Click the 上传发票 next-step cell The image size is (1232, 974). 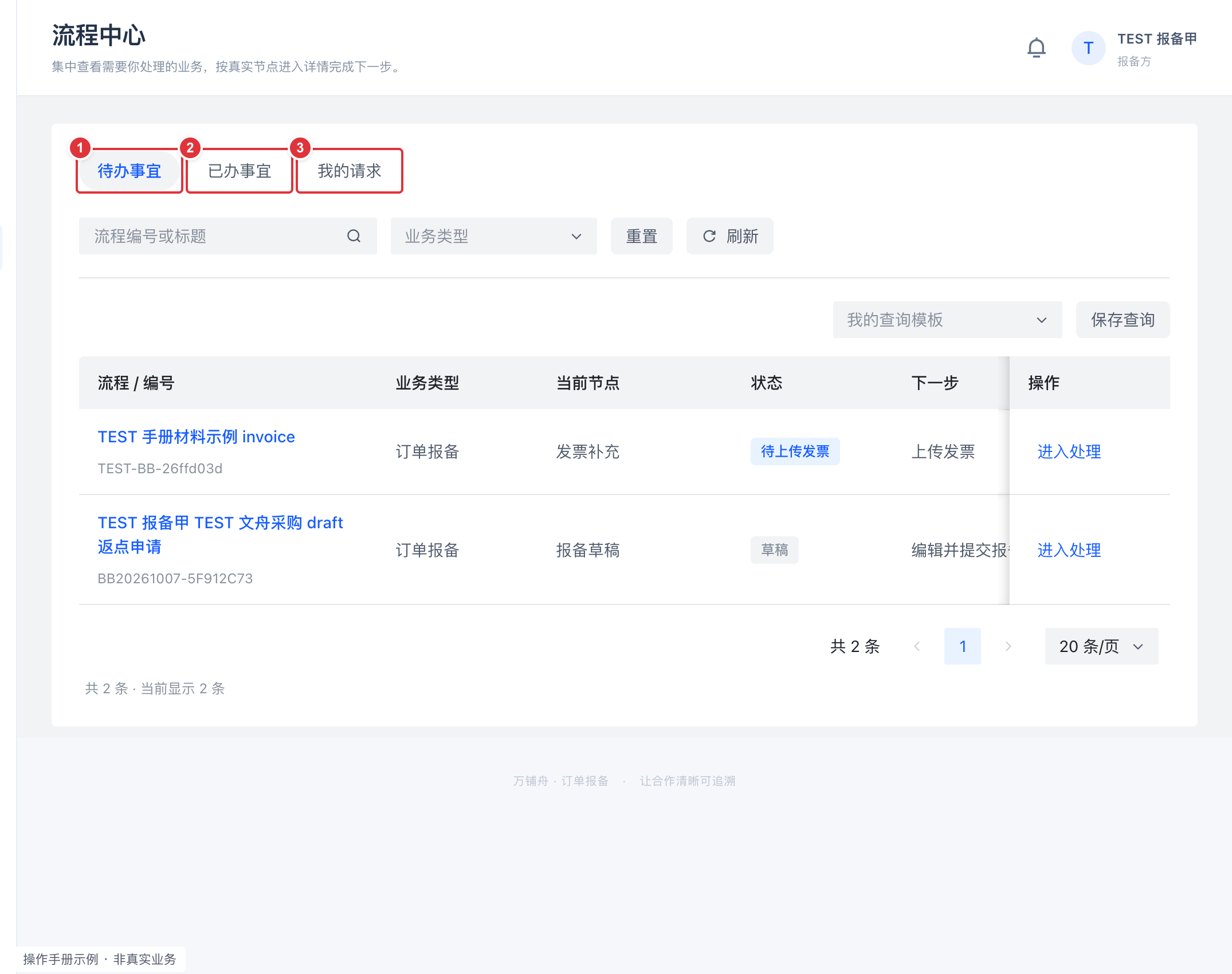click(x=943, y=451)
